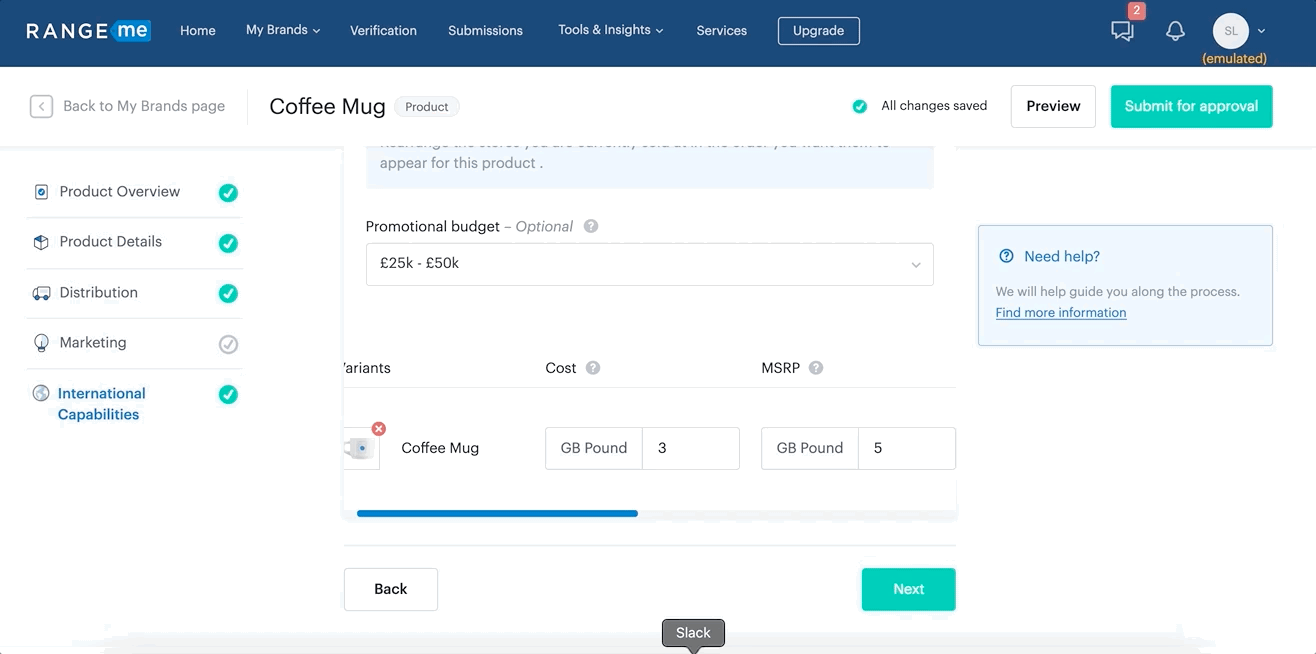This screenshot has width=1316, height=654.
Task: Click Back to My Brands page
Action: [144, 106]
